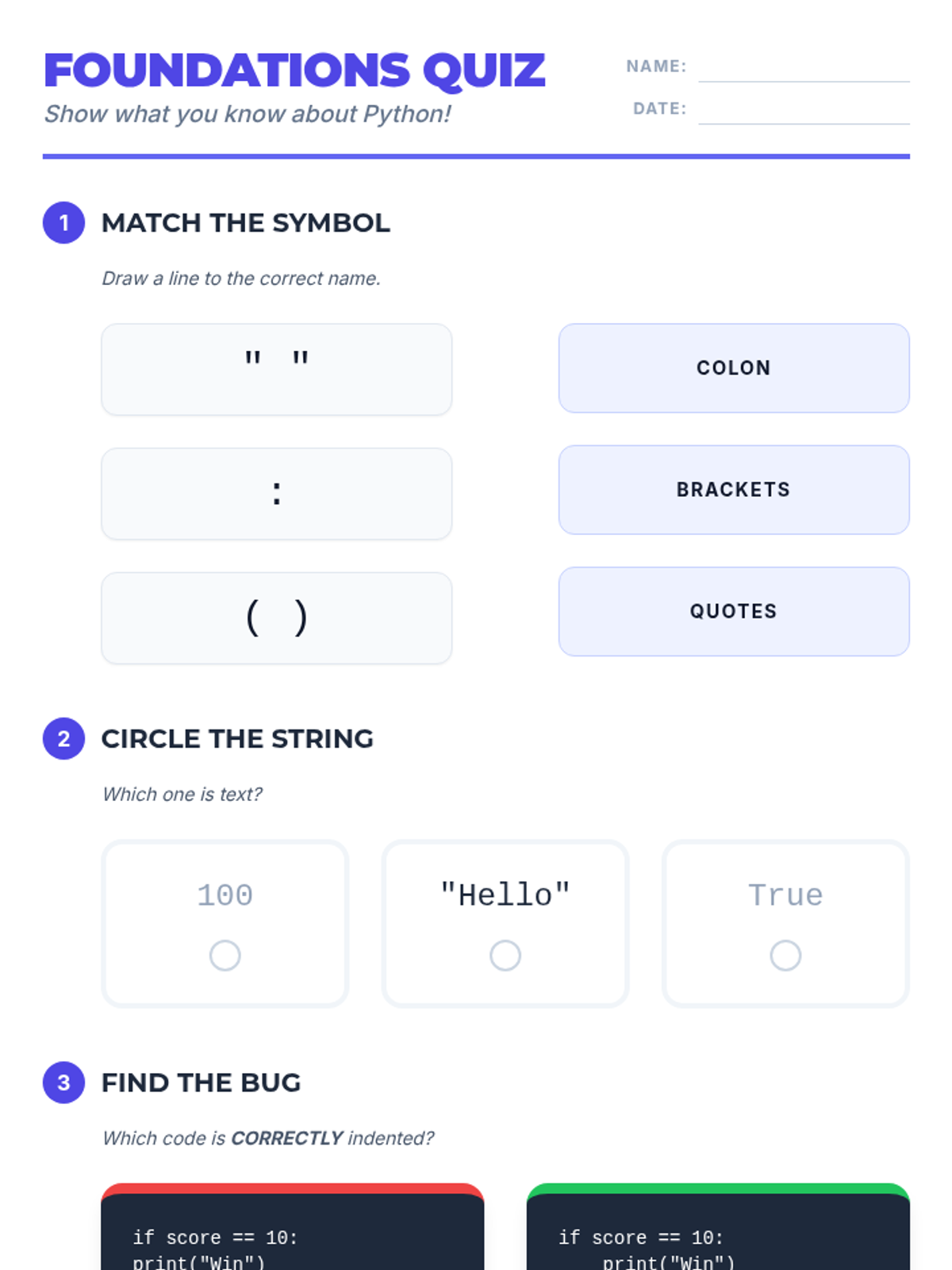
Task: Select the red-topped unindented code block
Action: click(293, 1227)
